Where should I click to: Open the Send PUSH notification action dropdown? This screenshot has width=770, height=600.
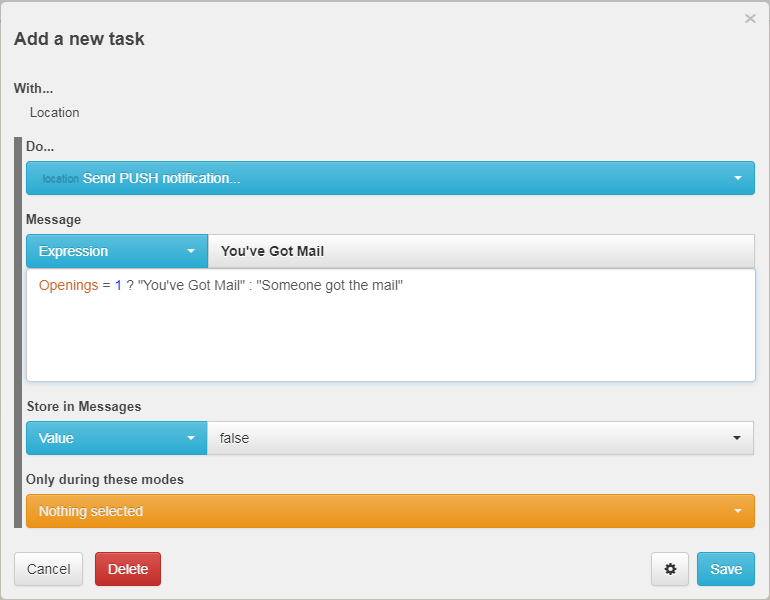click(x=390, y=178)
